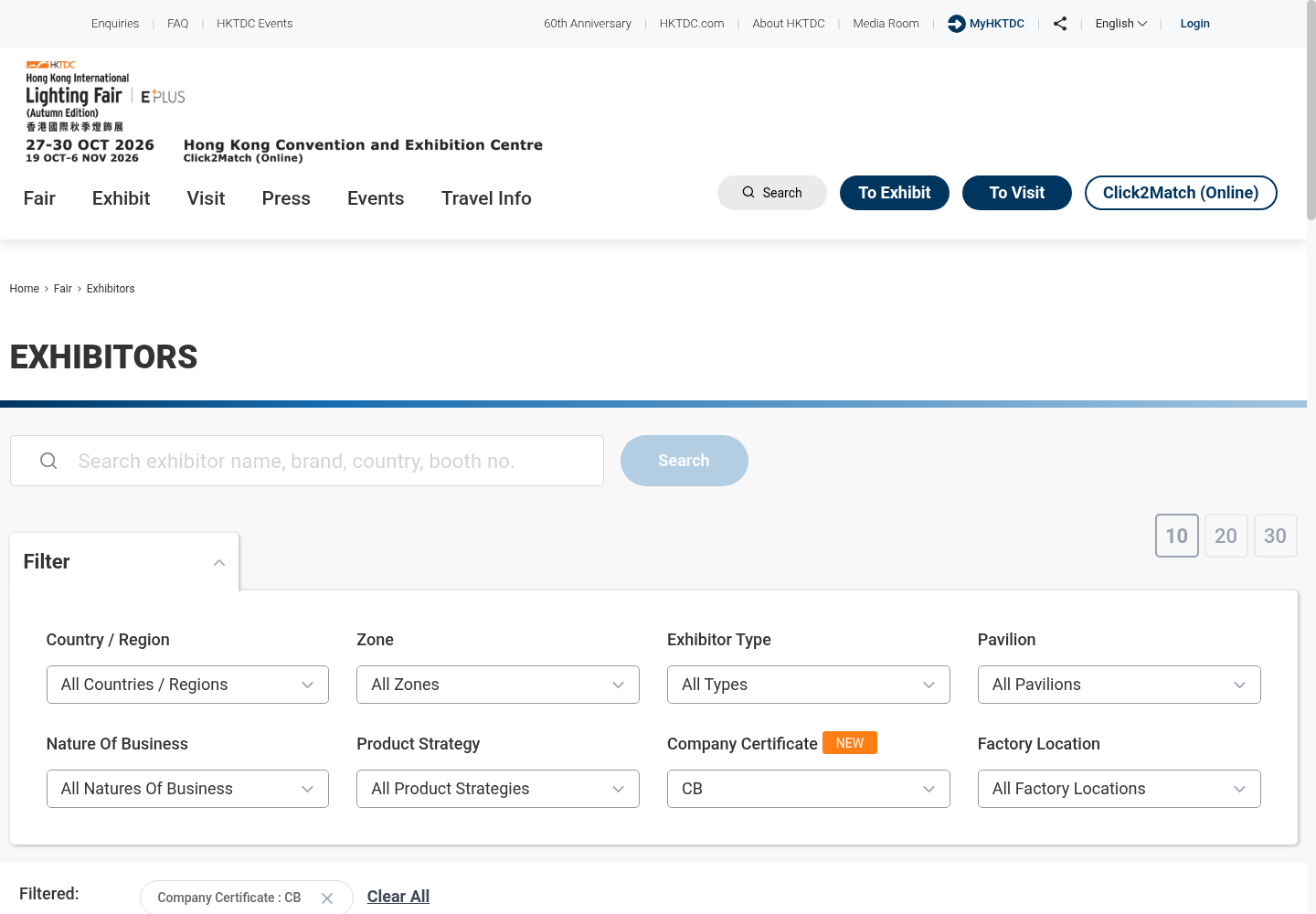Image resolution: width=1316 pixels, height=914 pixels.
Task: Click the To Exhibit button
Action: coord(895,193)
